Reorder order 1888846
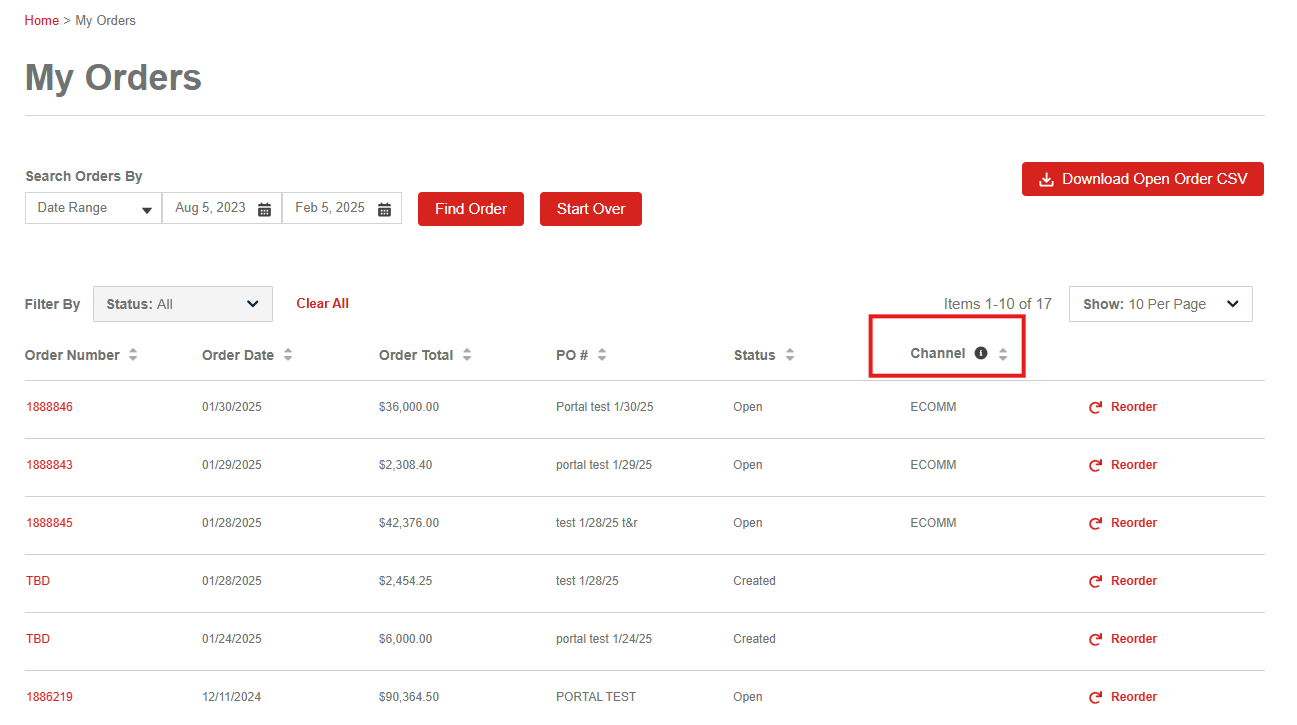1297x725 pixels. point(1123,407)
